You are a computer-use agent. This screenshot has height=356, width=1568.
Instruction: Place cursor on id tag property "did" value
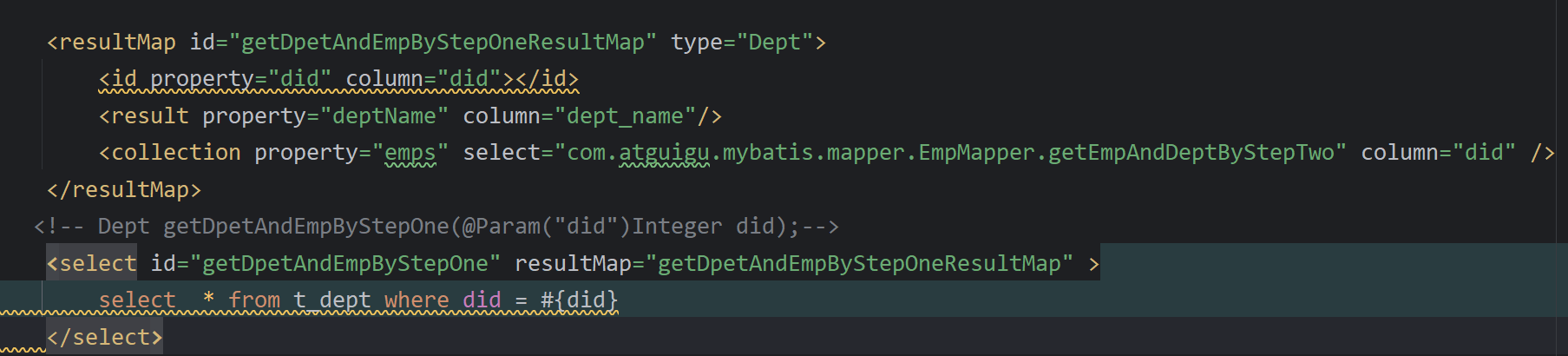click(300, 79)
